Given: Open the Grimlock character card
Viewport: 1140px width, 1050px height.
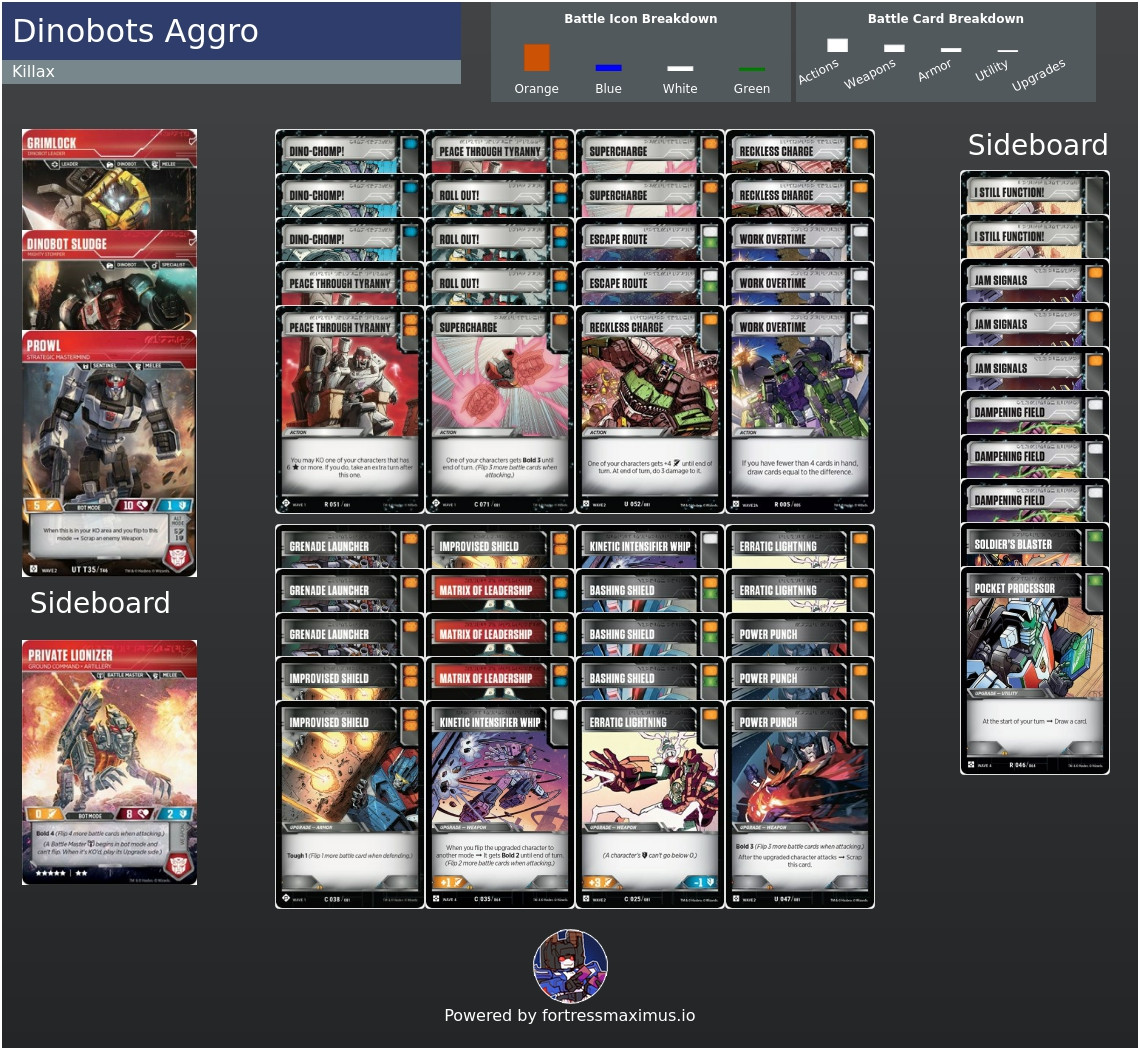Looking at the screenshot, I should tap(109, 180).
